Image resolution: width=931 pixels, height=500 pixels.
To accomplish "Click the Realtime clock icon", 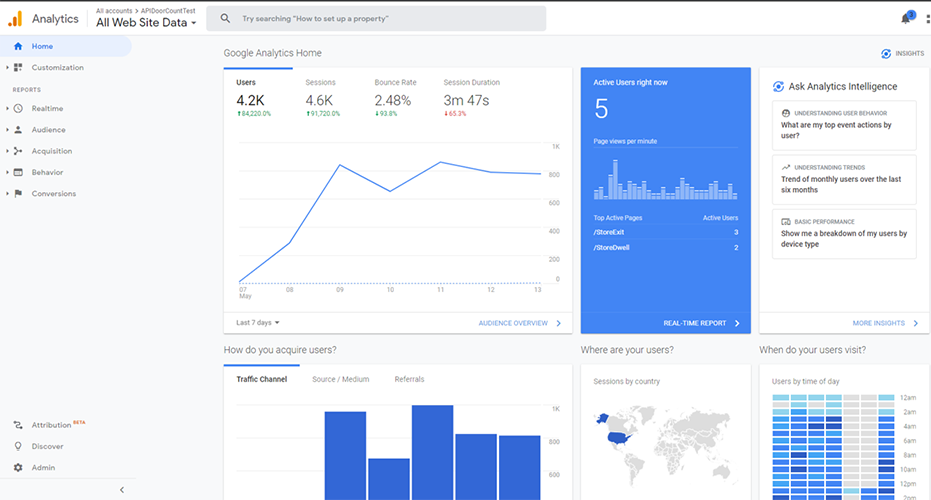I will click(18, 109).
